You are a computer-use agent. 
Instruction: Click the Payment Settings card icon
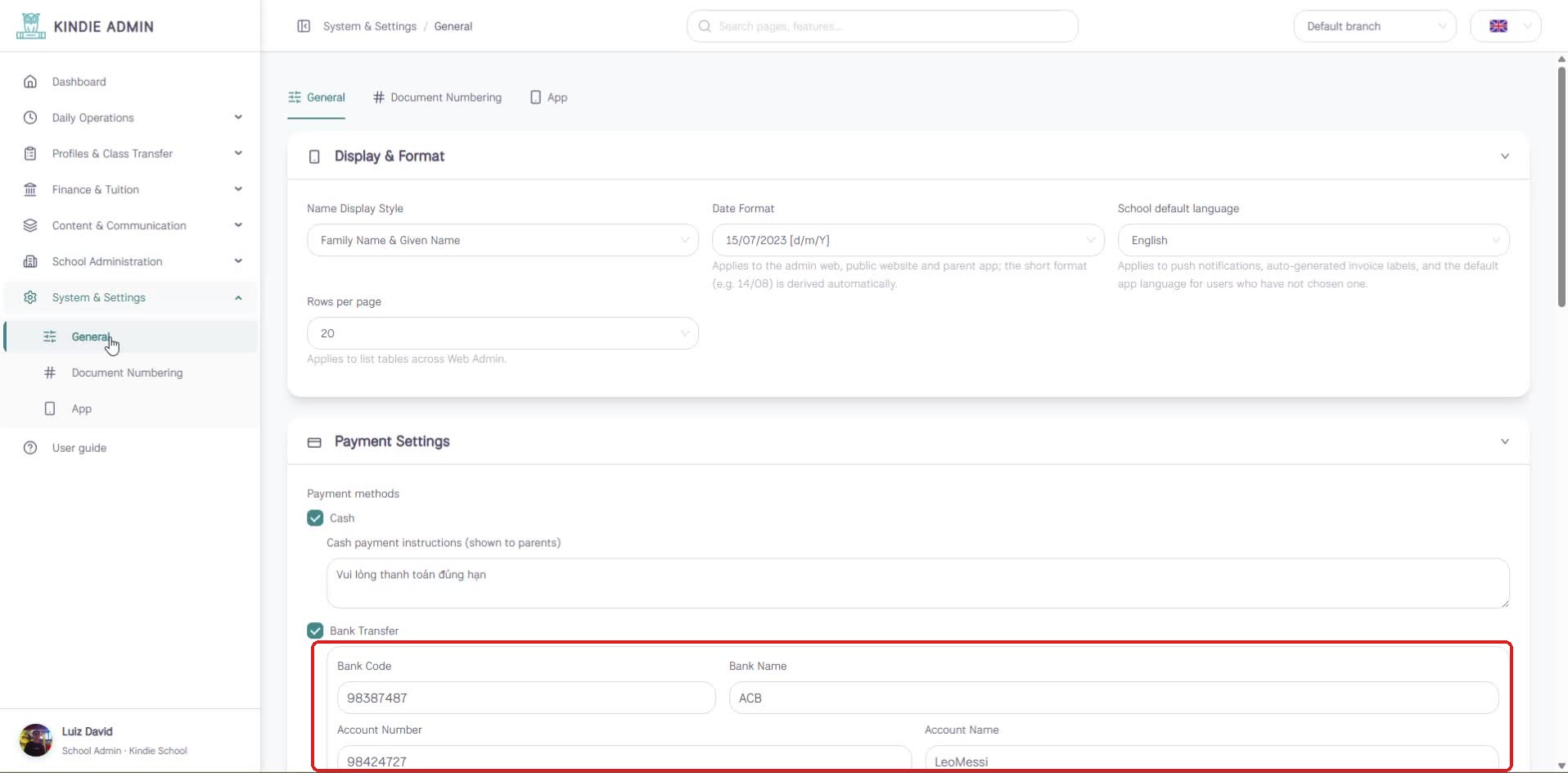coord(314,442)
